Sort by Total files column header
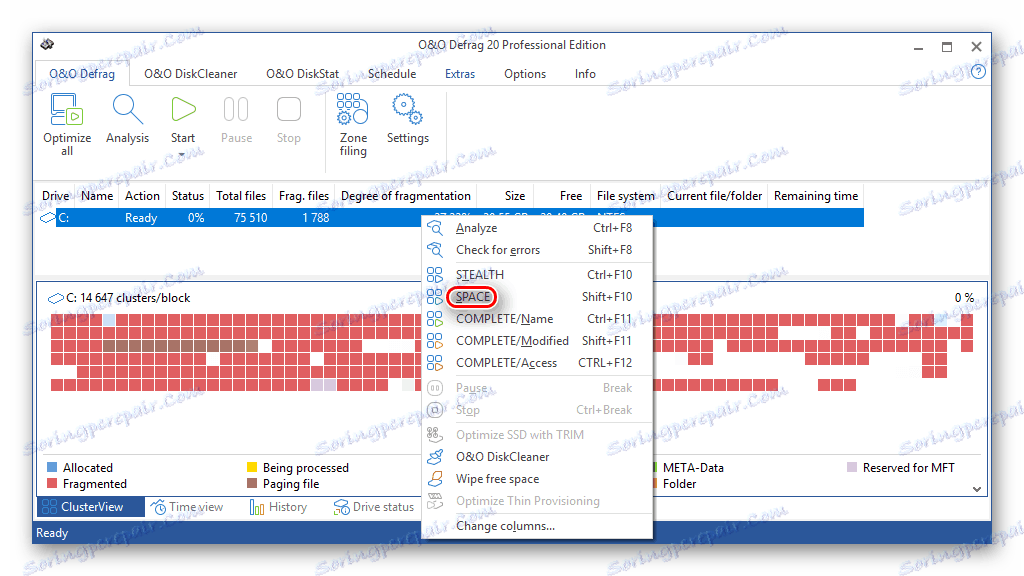This screenshot has width=1024, height=576. coord(241,196)
